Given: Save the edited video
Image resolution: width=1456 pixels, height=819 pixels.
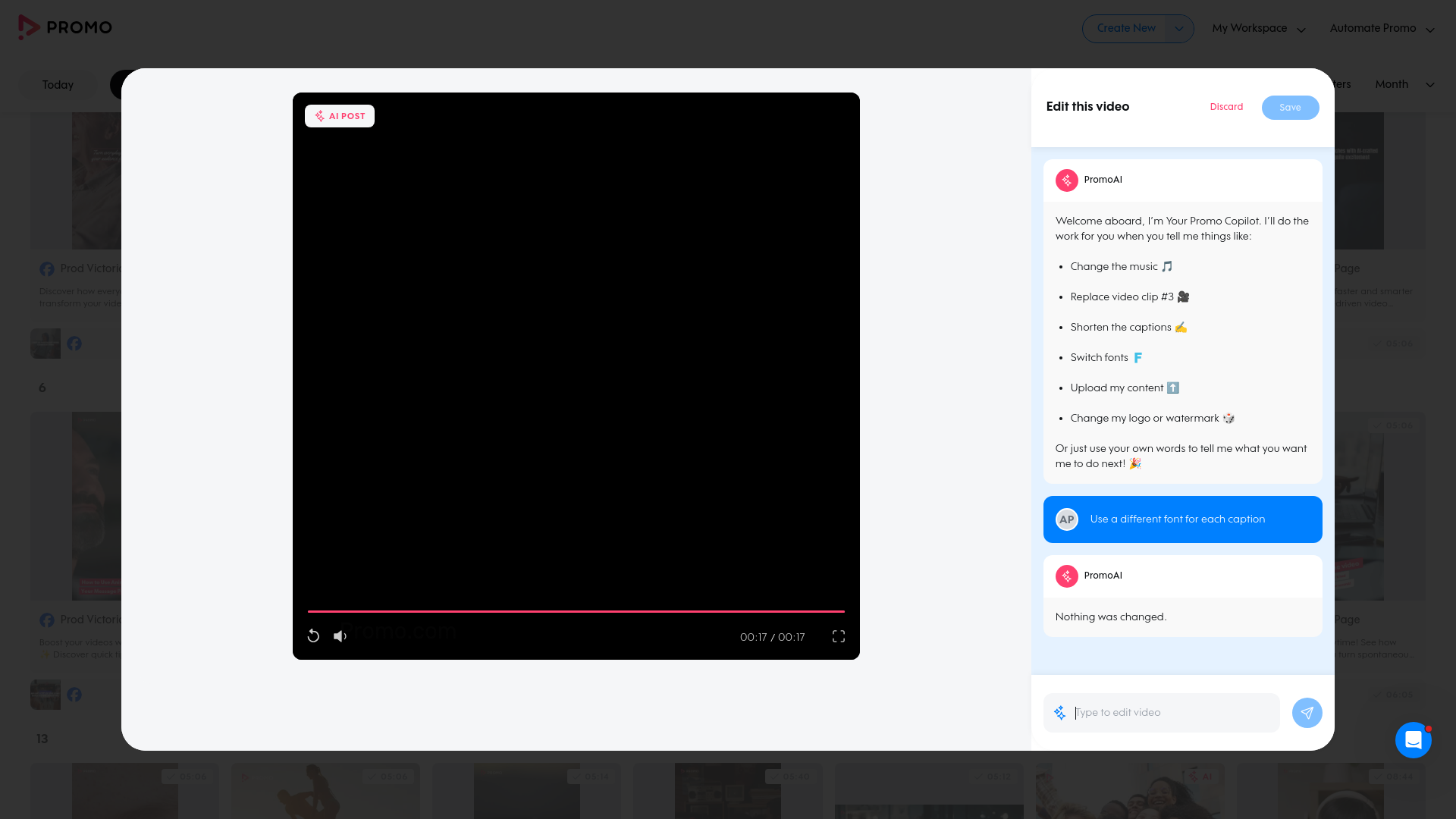Looking at the screenshot, I should 1291,108.
